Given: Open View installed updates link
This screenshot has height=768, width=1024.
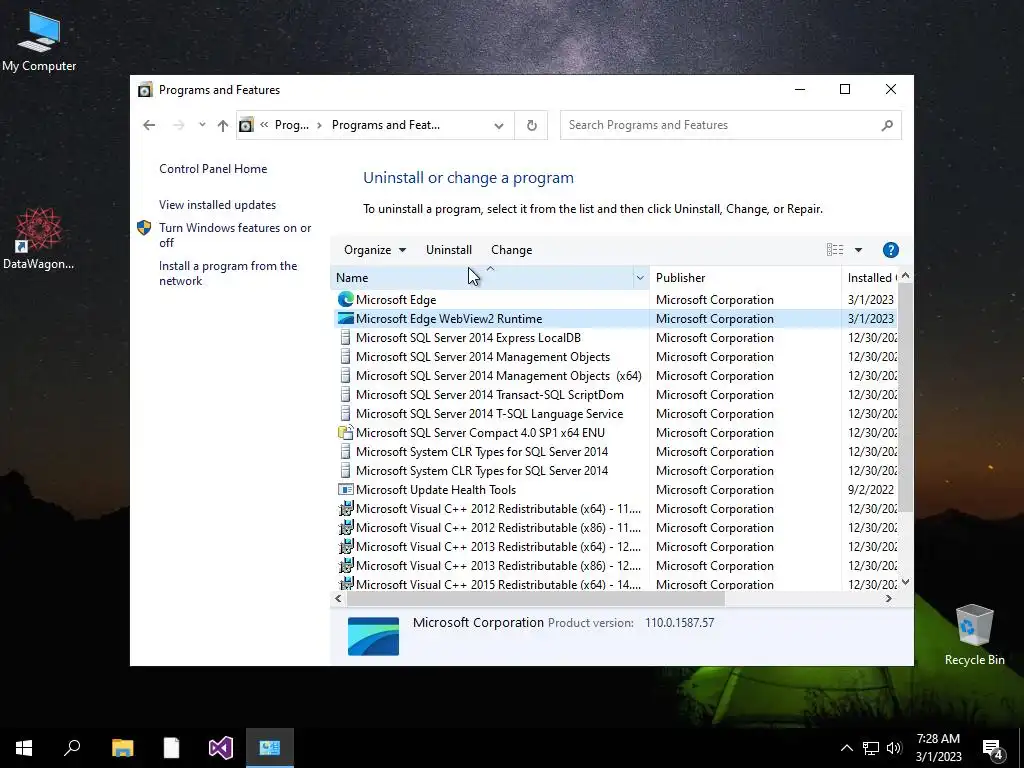Looking at the screenshot, I should 217,204.
